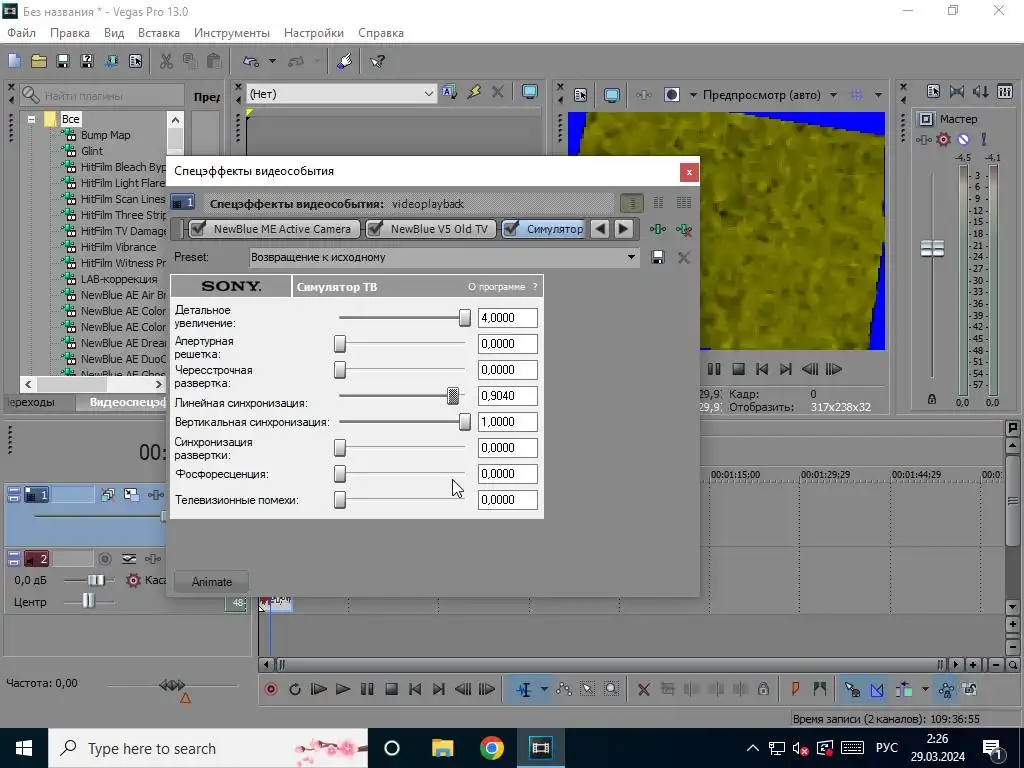Select NewBlue V5 Old TV plug-in button
This screenshot has height=768, width=1024.
pyautogui.click(x=431, y=229)
